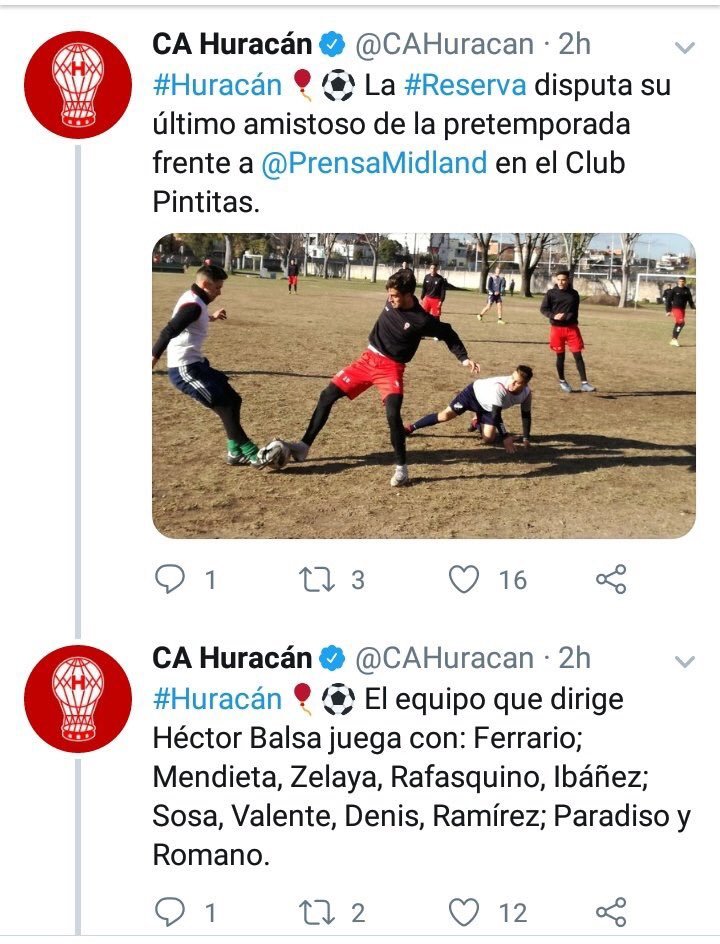Open #Huracán hashtag in first tweet
This screenshot has width=720, height=944.
pos(217,85)
